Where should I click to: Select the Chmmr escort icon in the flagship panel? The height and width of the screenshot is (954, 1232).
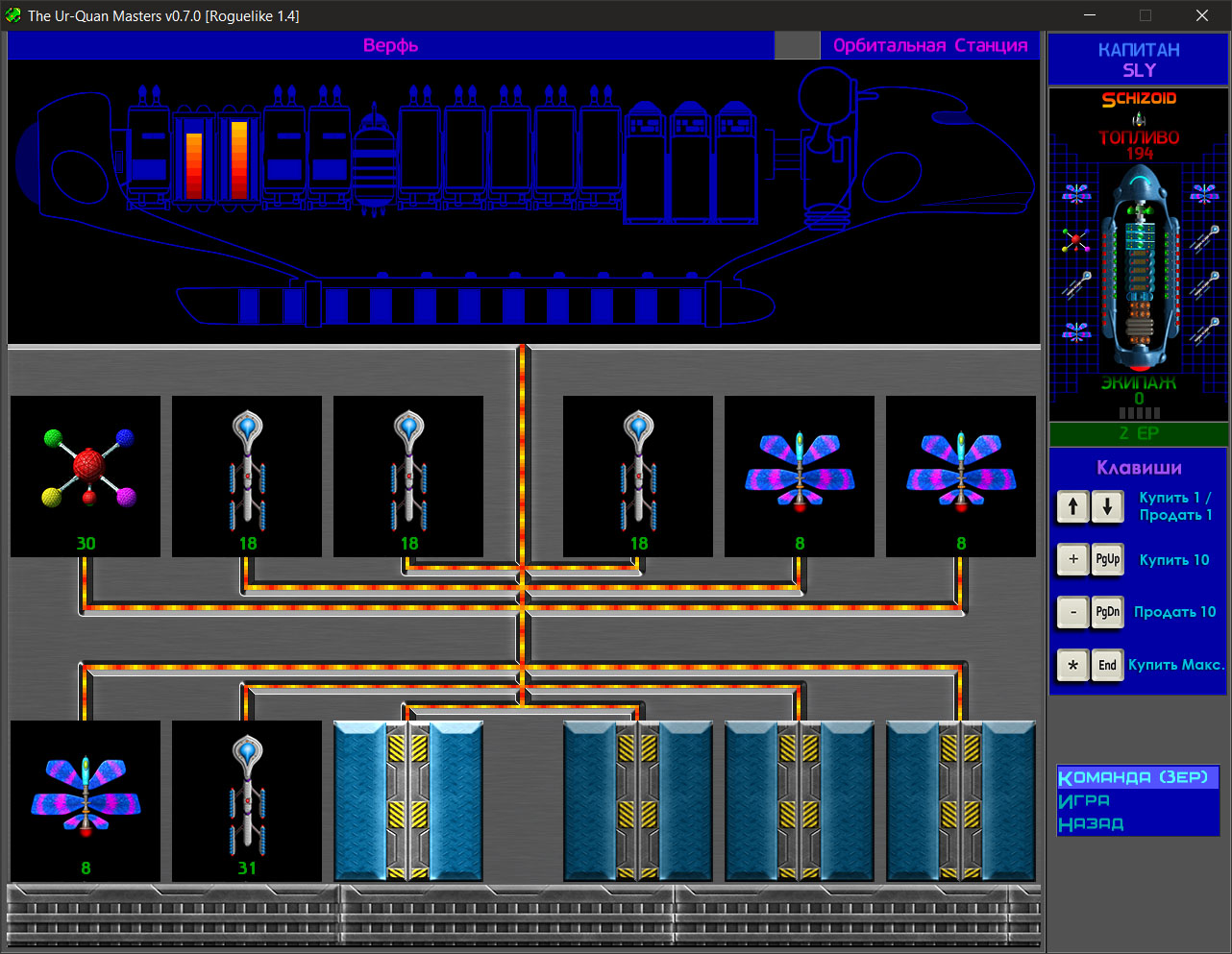click(1075, 240)
